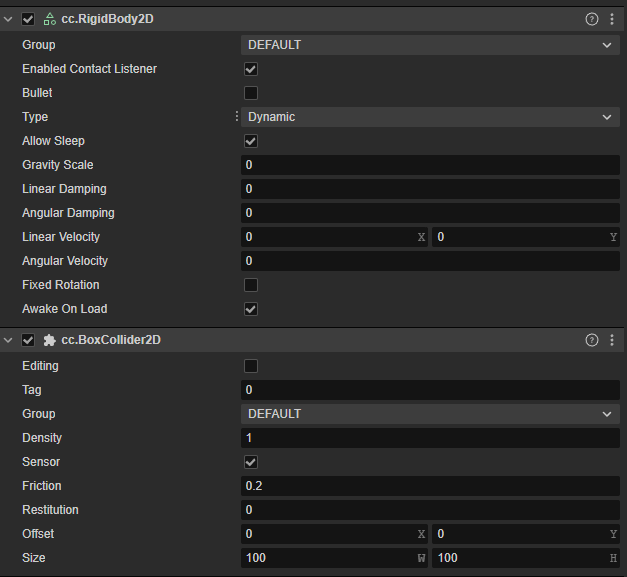Open the RigidBody2D Group dropdown
Viewport: 627px width, 577px height.
(x=430, y=45)
